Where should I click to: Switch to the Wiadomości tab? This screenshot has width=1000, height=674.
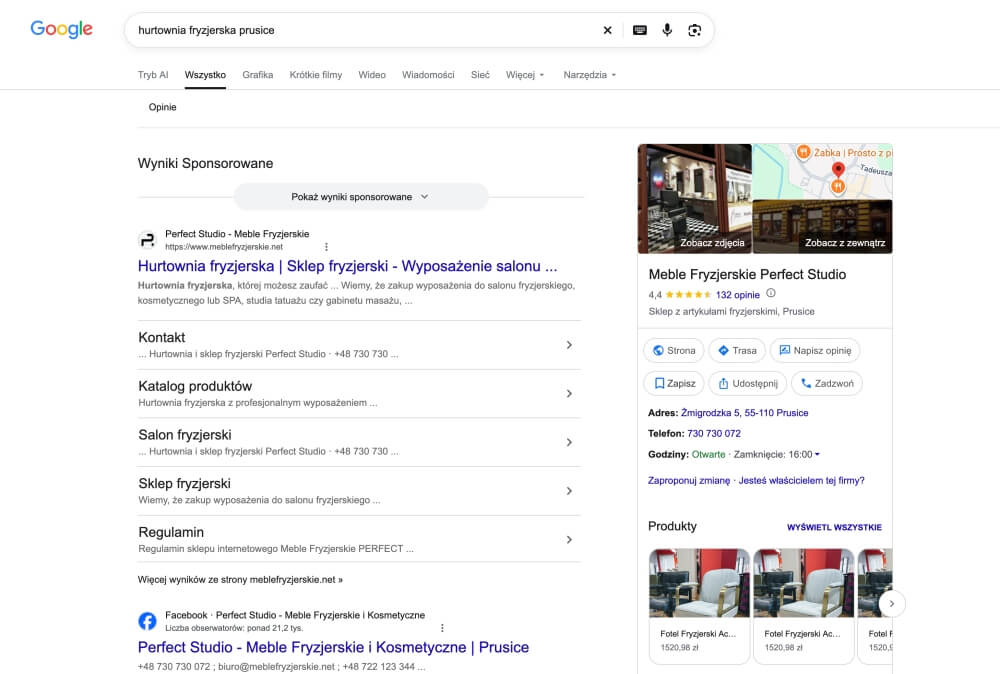point(428,75)
